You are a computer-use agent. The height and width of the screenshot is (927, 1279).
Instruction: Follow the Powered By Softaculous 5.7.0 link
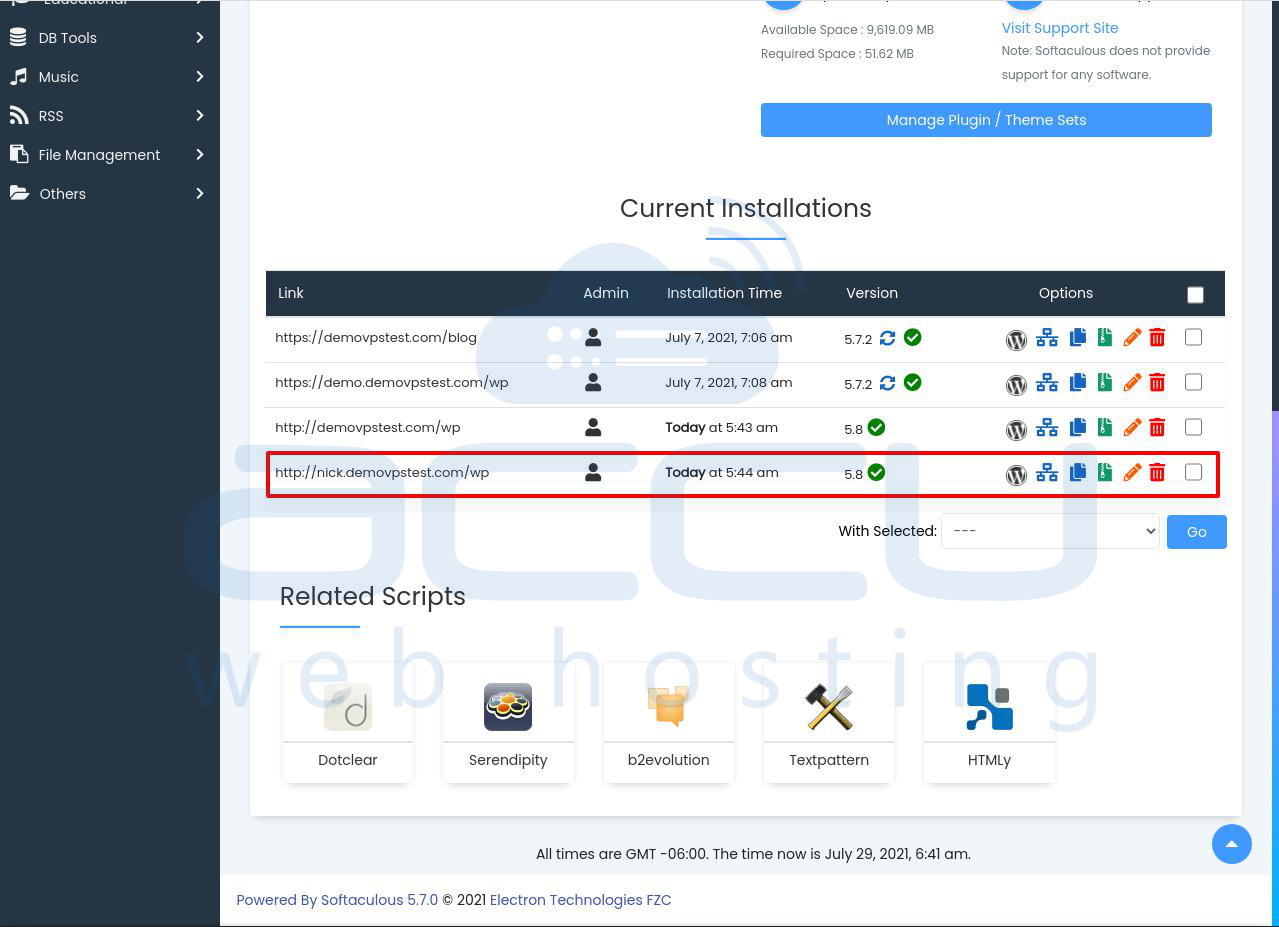pyautogui.click(x=337, y=900)
